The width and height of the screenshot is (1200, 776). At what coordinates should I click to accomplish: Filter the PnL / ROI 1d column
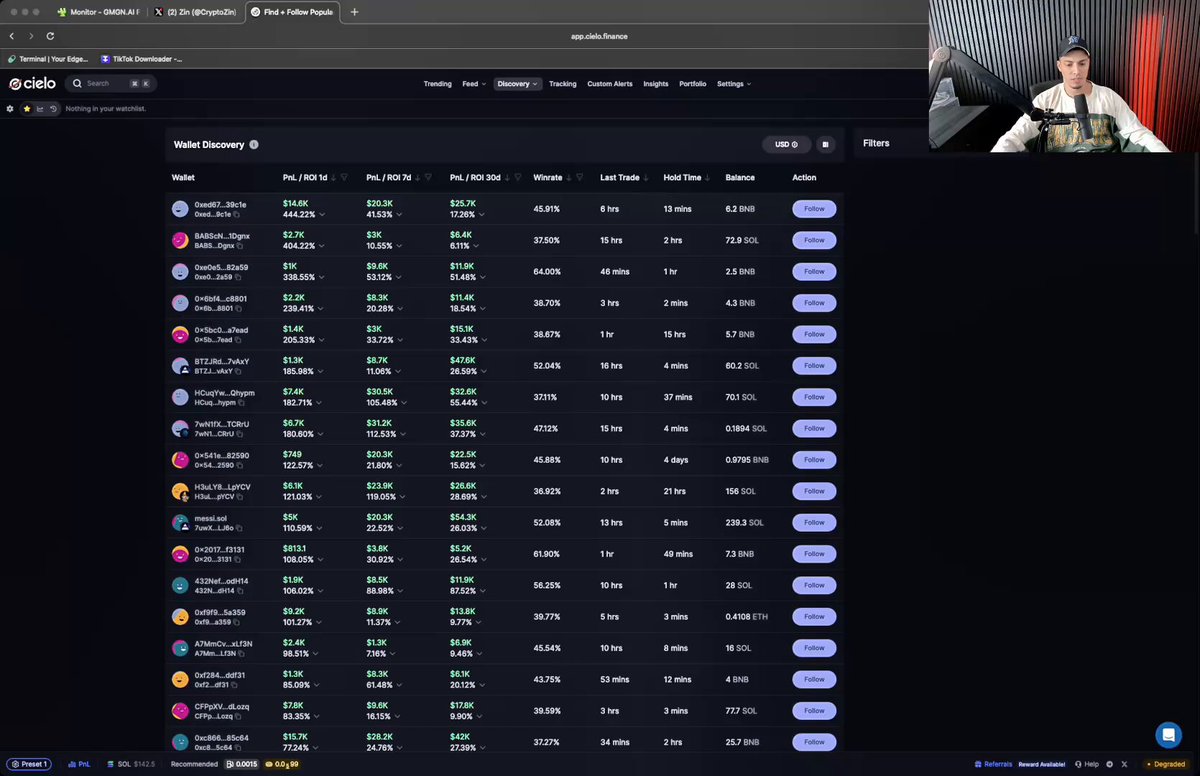click(x=345, y=178)
